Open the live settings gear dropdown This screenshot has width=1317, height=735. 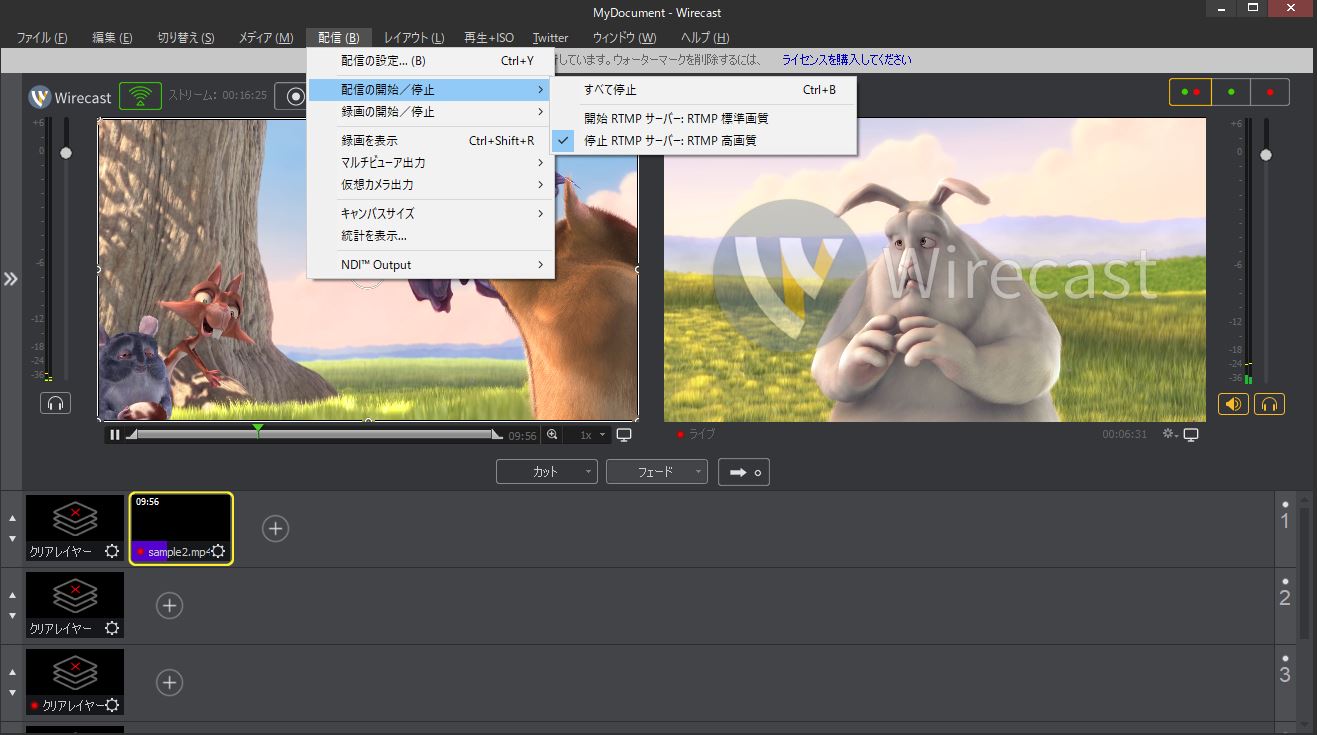(x=1169, y=435)
